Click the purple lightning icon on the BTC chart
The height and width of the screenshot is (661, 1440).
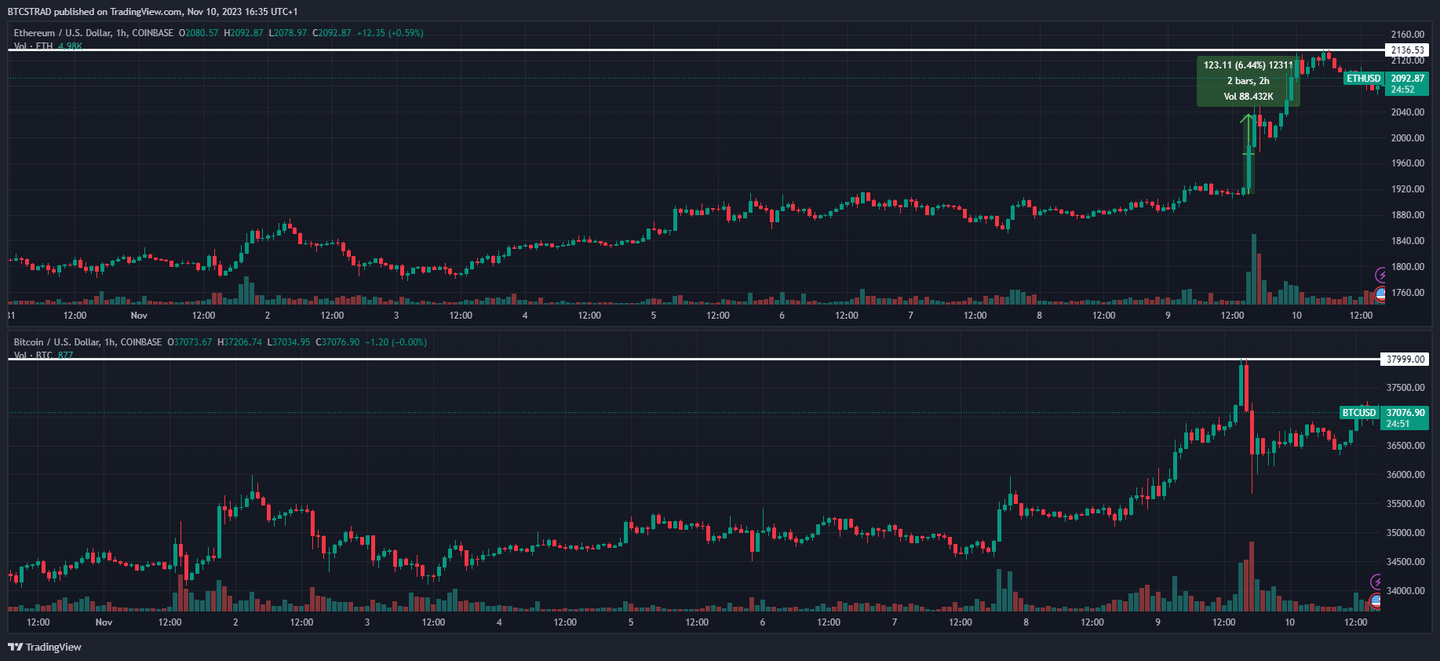[1377, 581]
